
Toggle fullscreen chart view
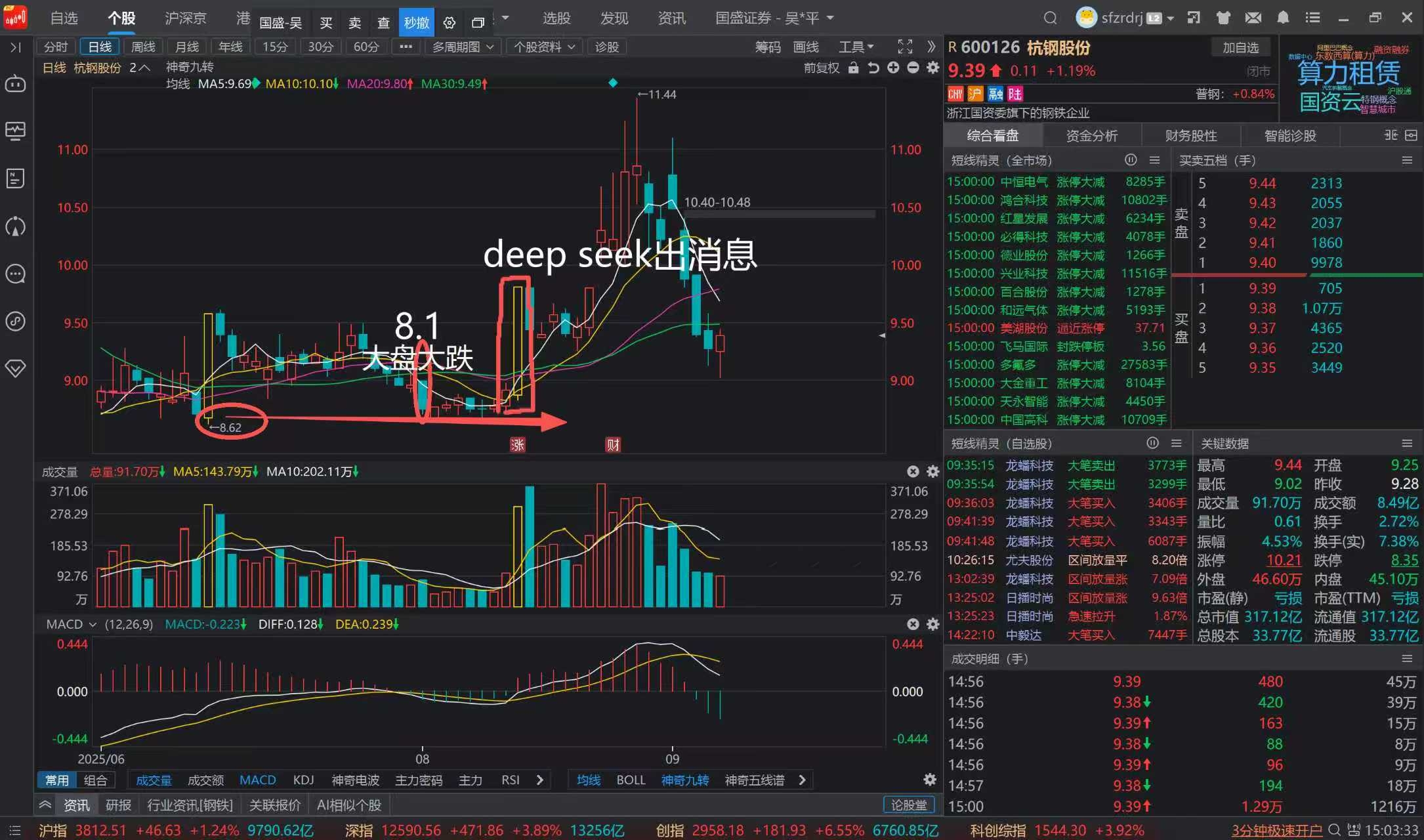(905, 47)
